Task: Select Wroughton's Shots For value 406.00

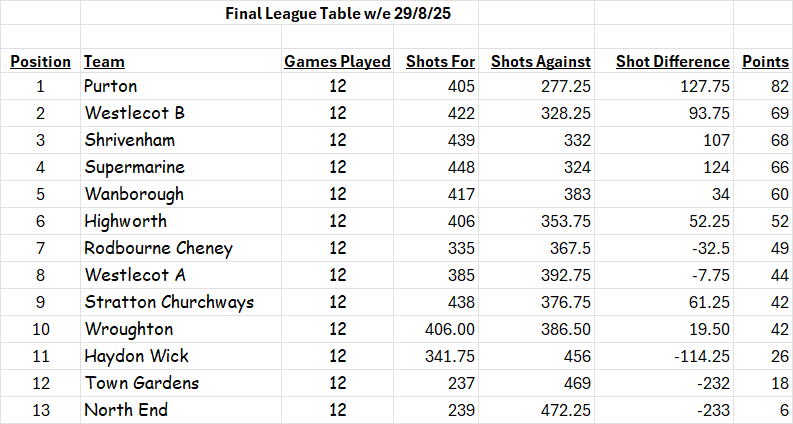Action: click(450, 329)
